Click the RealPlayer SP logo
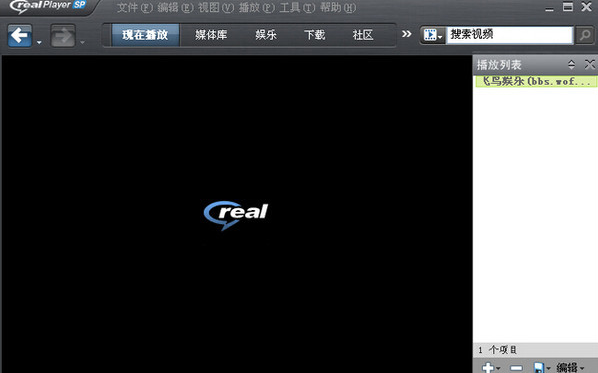Viewport: 598px width, 373px height. tap(48, 6)
